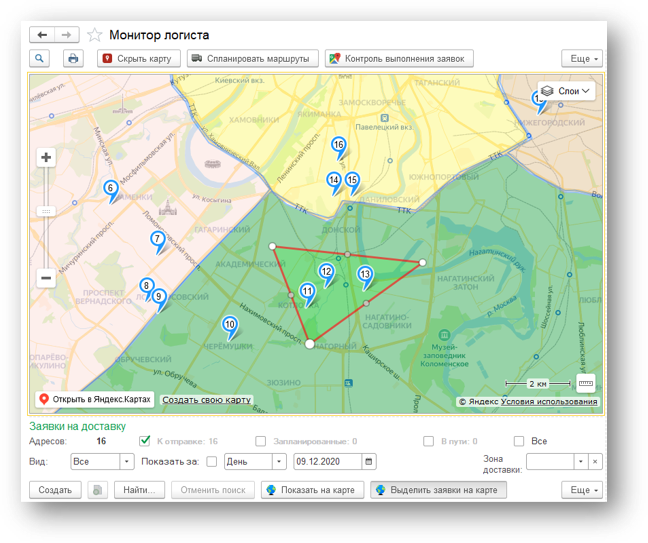The width and height of the screenshot is (648, 543).
Task: Zoom out on the map with minus
Action: coord(46,278)
